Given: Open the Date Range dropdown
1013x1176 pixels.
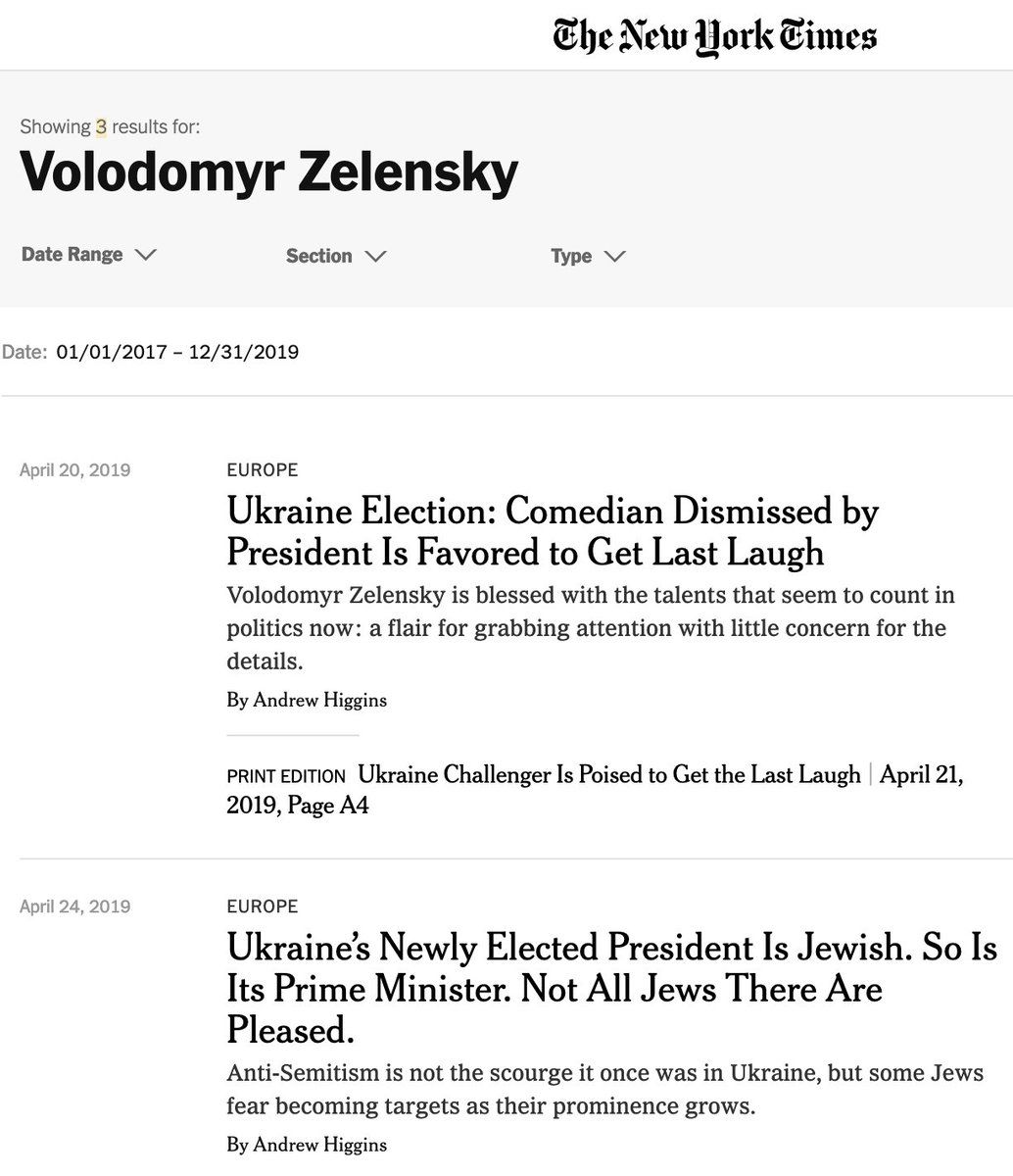Looking at the screenshot, I should 89,255.
